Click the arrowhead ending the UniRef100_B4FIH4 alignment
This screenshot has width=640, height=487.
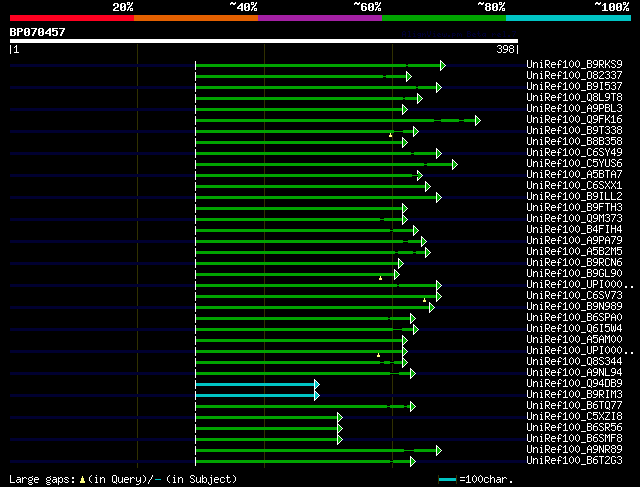pos(416,231)
